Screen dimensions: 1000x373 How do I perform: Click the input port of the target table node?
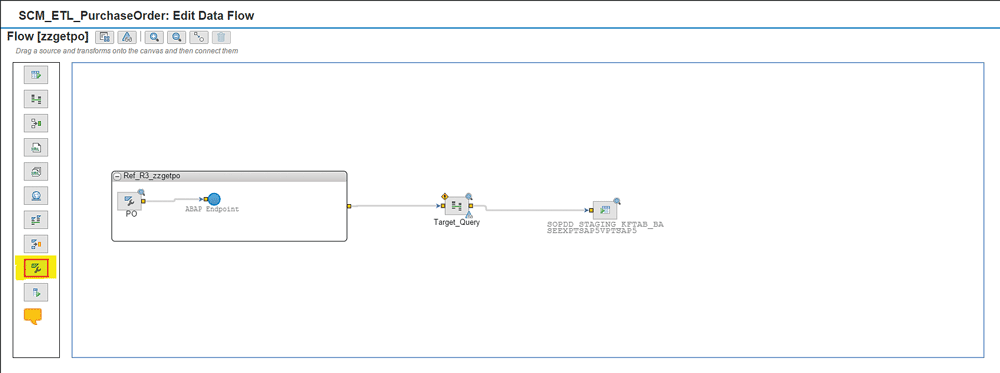click(x=591, y=210)
